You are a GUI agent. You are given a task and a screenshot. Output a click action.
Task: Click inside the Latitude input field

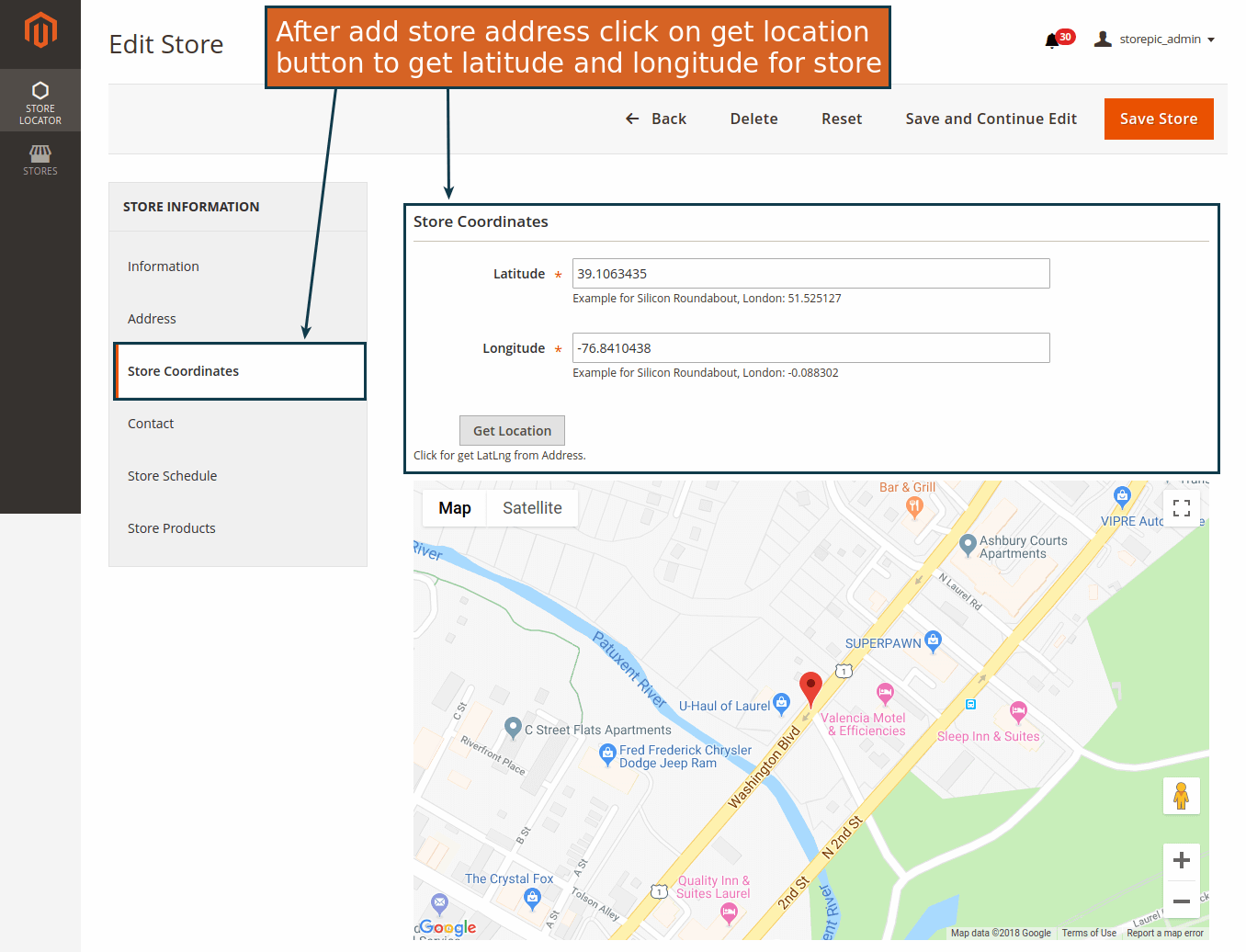coord(810,273)
